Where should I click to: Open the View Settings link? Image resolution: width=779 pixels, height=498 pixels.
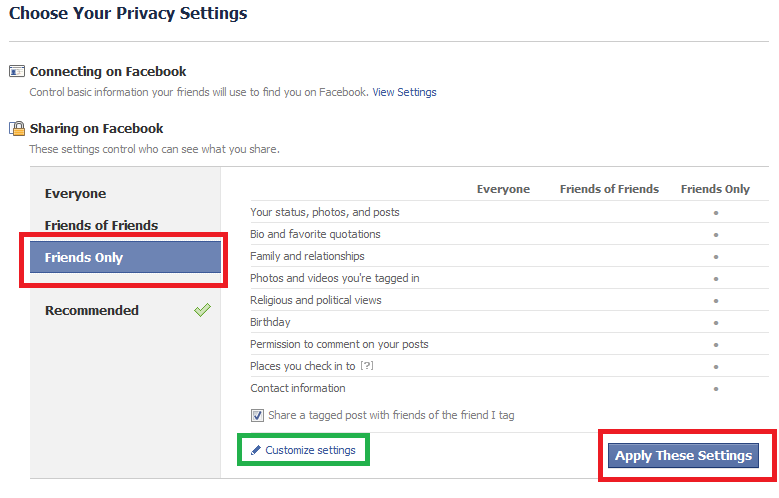click(404, 92)
